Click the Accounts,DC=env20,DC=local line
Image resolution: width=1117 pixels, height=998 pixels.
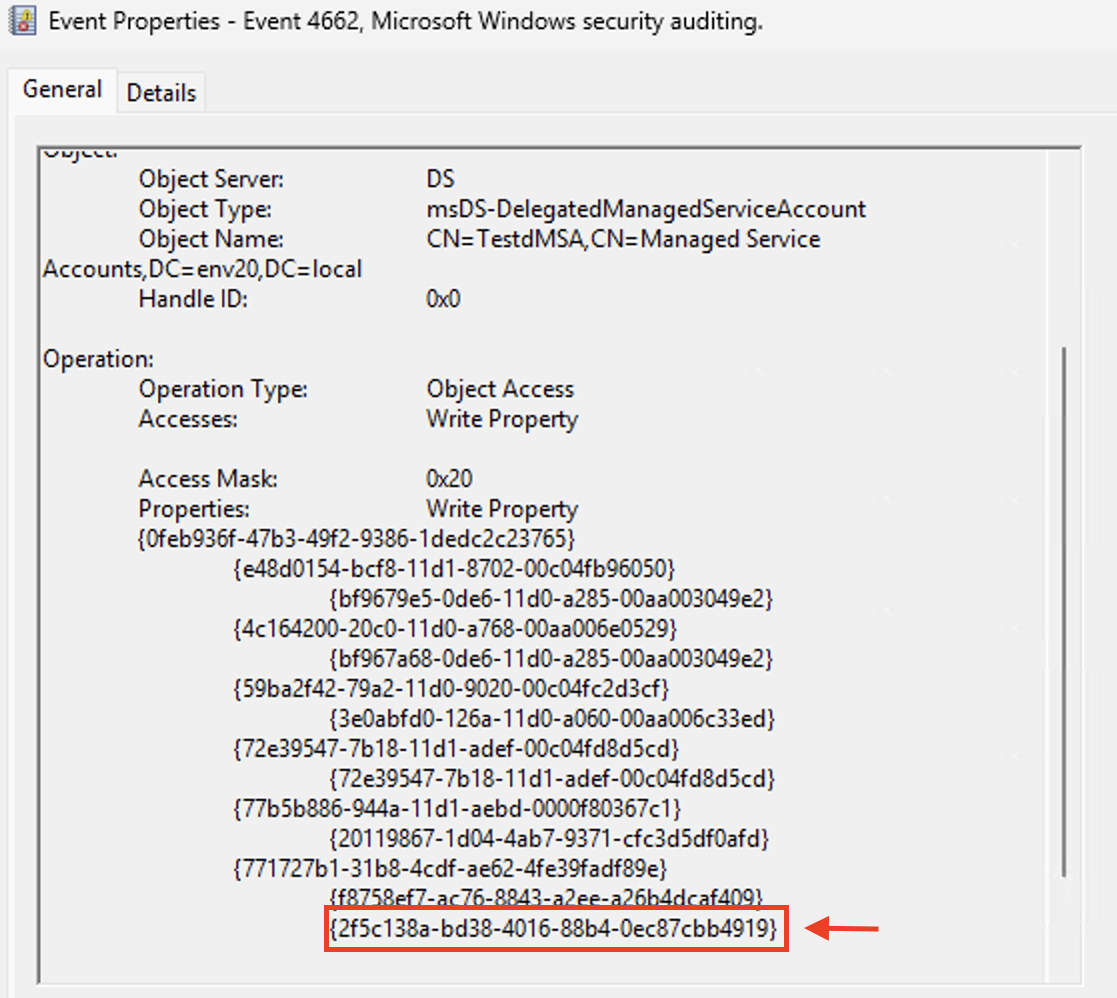click(x=202, y=269)
